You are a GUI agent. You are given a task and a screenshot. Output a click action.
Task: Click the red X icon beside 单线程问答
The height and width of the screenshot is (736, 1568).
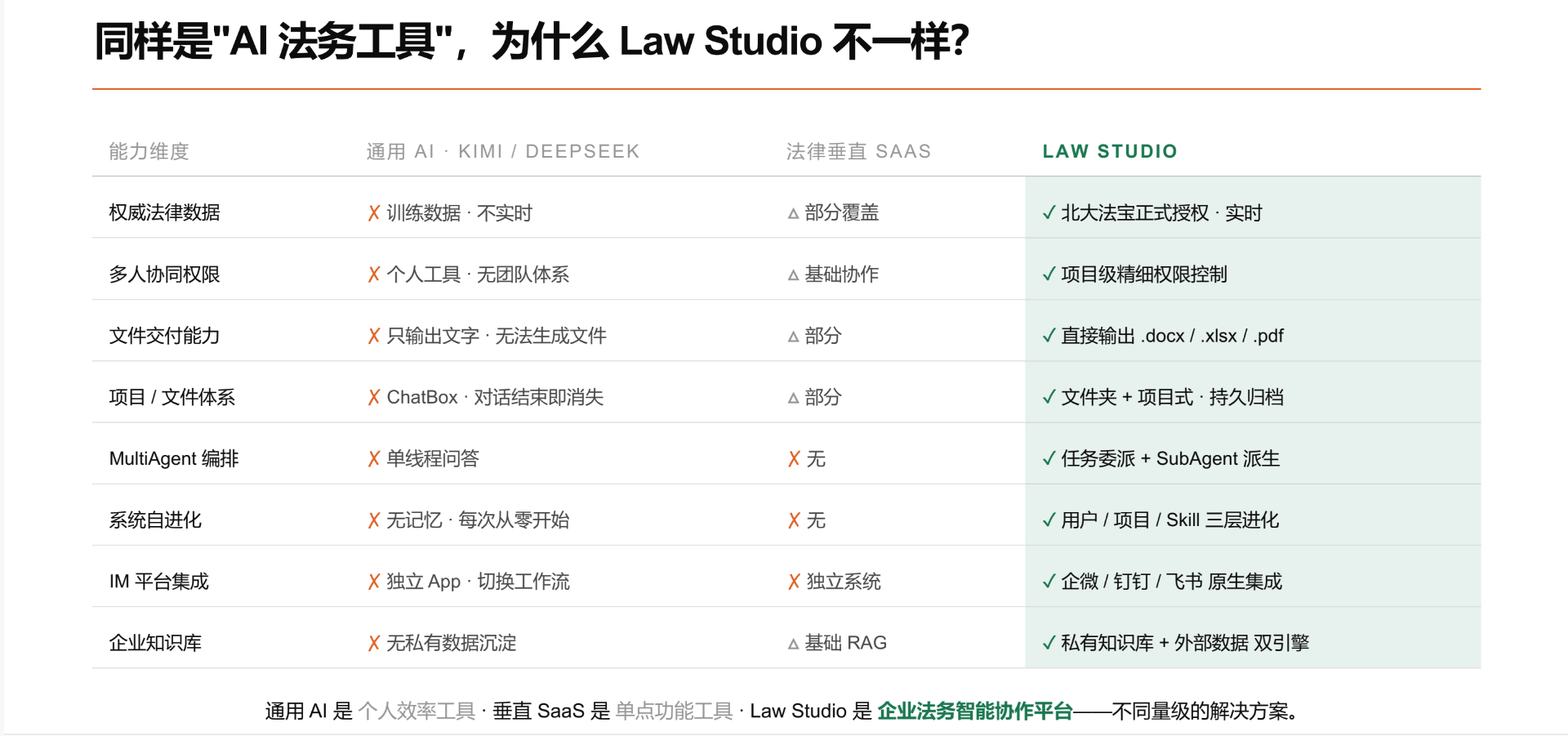(374, 459)
